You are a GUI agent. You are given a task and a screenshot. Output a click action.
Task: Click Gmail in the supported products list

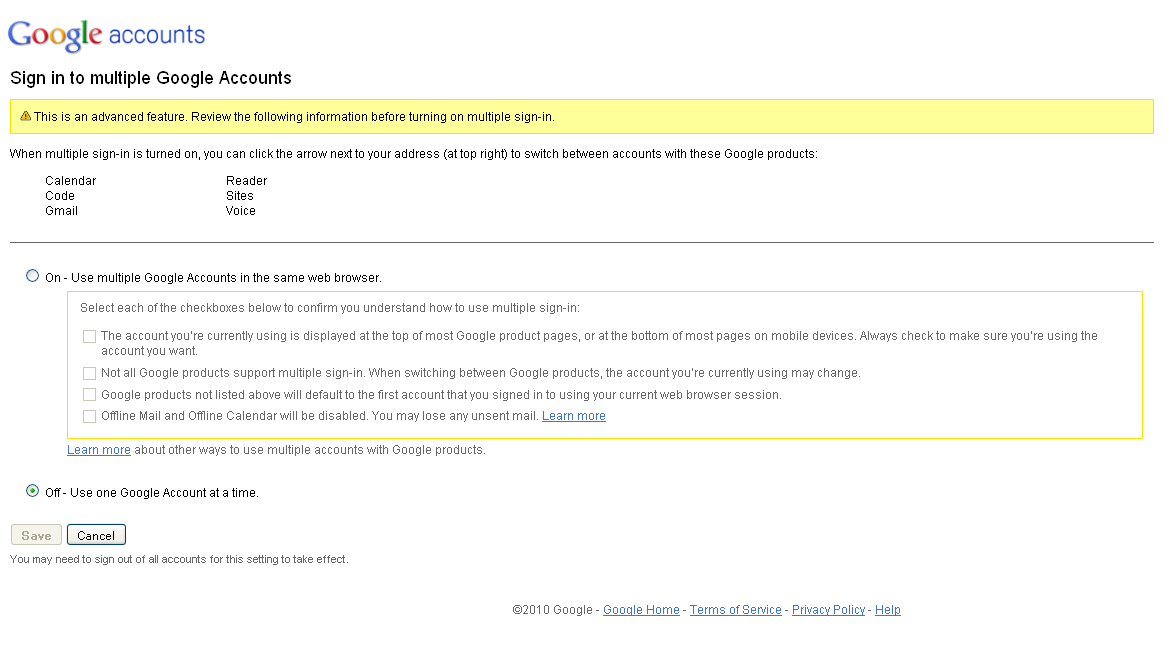61,211
